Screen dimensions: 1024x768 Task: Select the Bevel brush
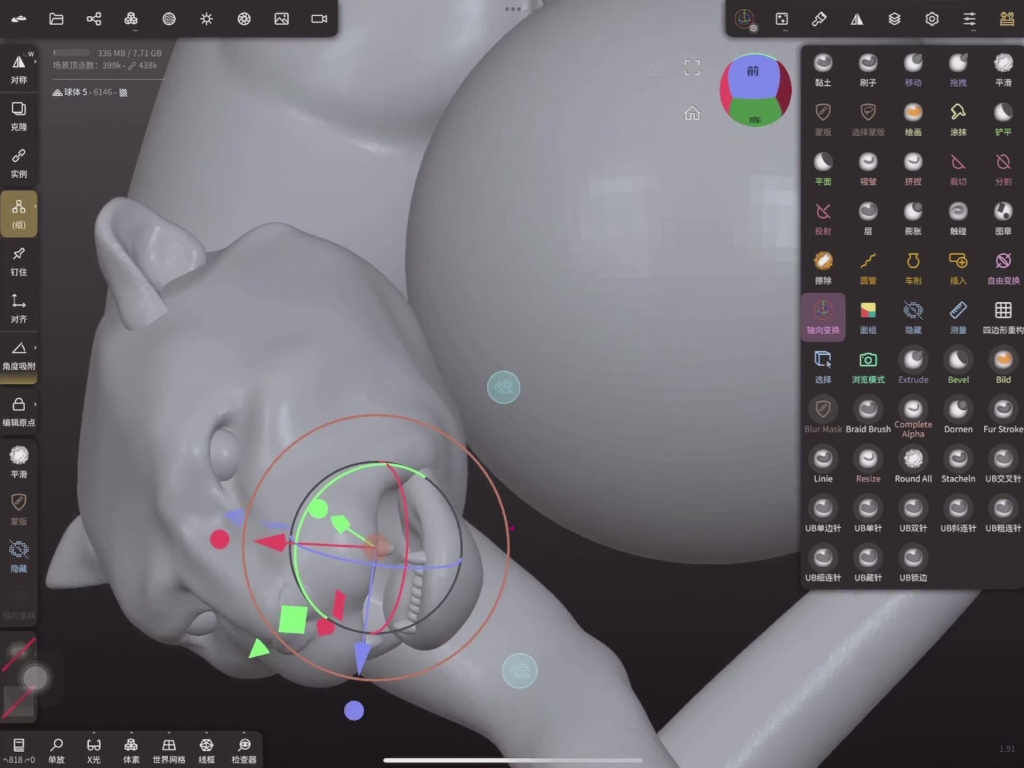coord(958,367)
